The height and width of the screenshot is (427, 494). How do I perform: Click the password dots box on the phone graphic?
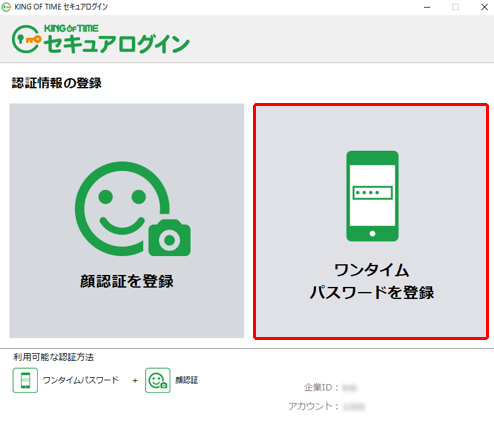tap(372, 193)
